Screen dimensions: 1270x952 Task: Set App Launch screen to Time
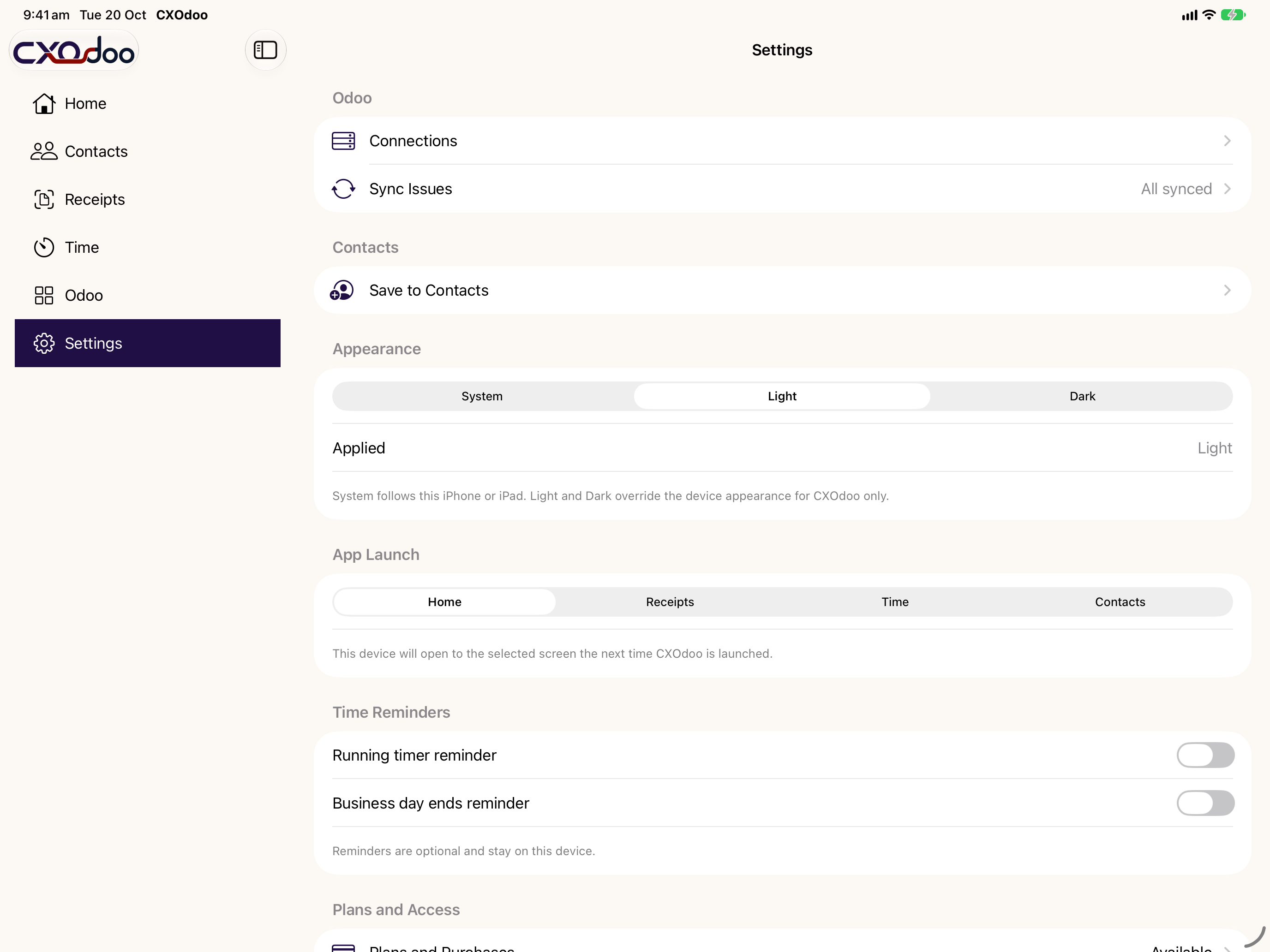(894, 602)
